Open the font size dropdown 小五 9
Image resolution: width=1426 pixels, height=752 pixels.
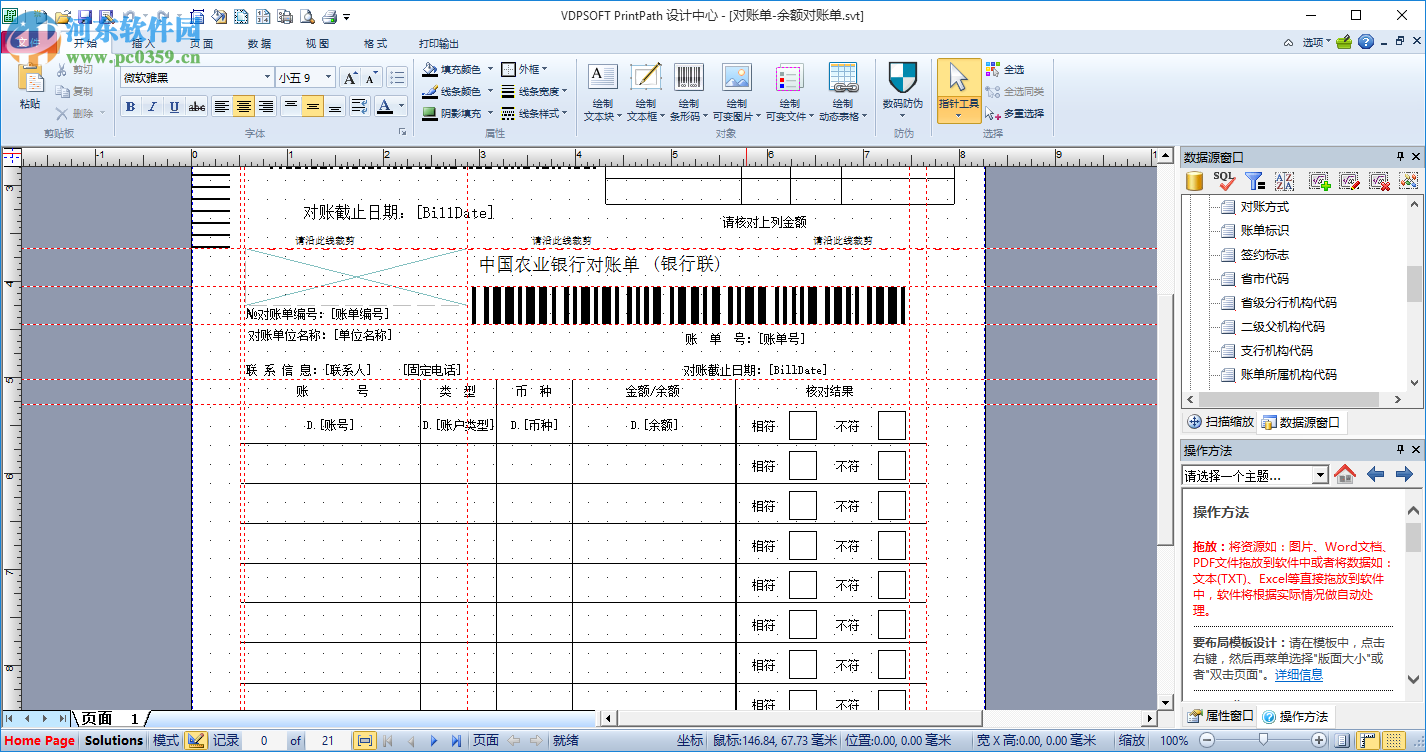[x=329, y=78]
